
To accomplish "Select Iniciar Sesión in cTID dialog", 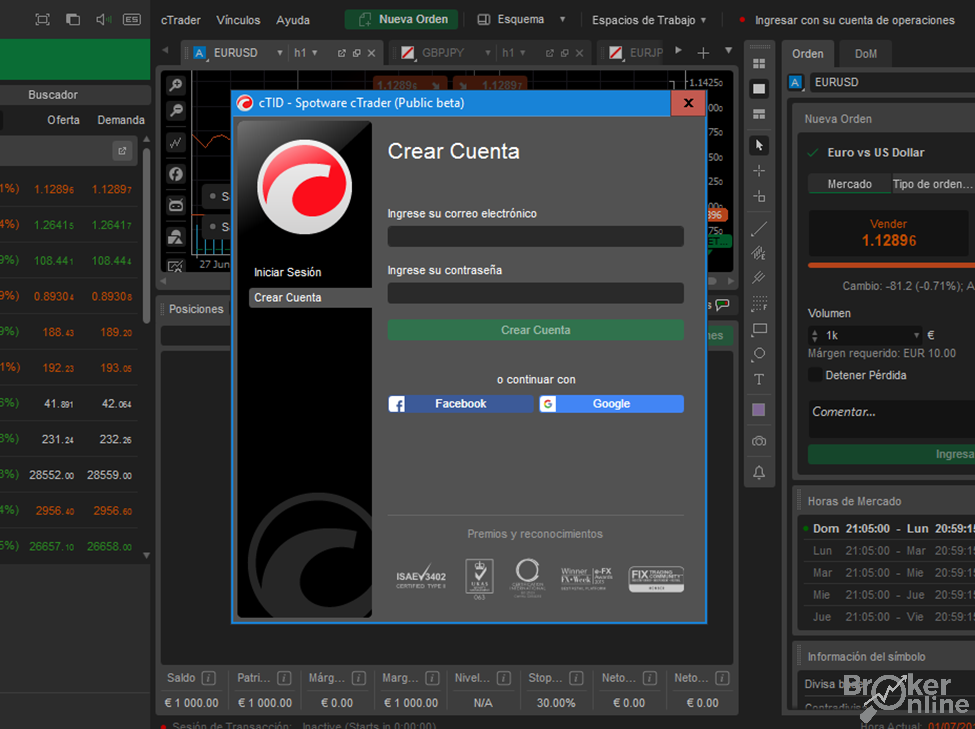I will tap(287, 272).
